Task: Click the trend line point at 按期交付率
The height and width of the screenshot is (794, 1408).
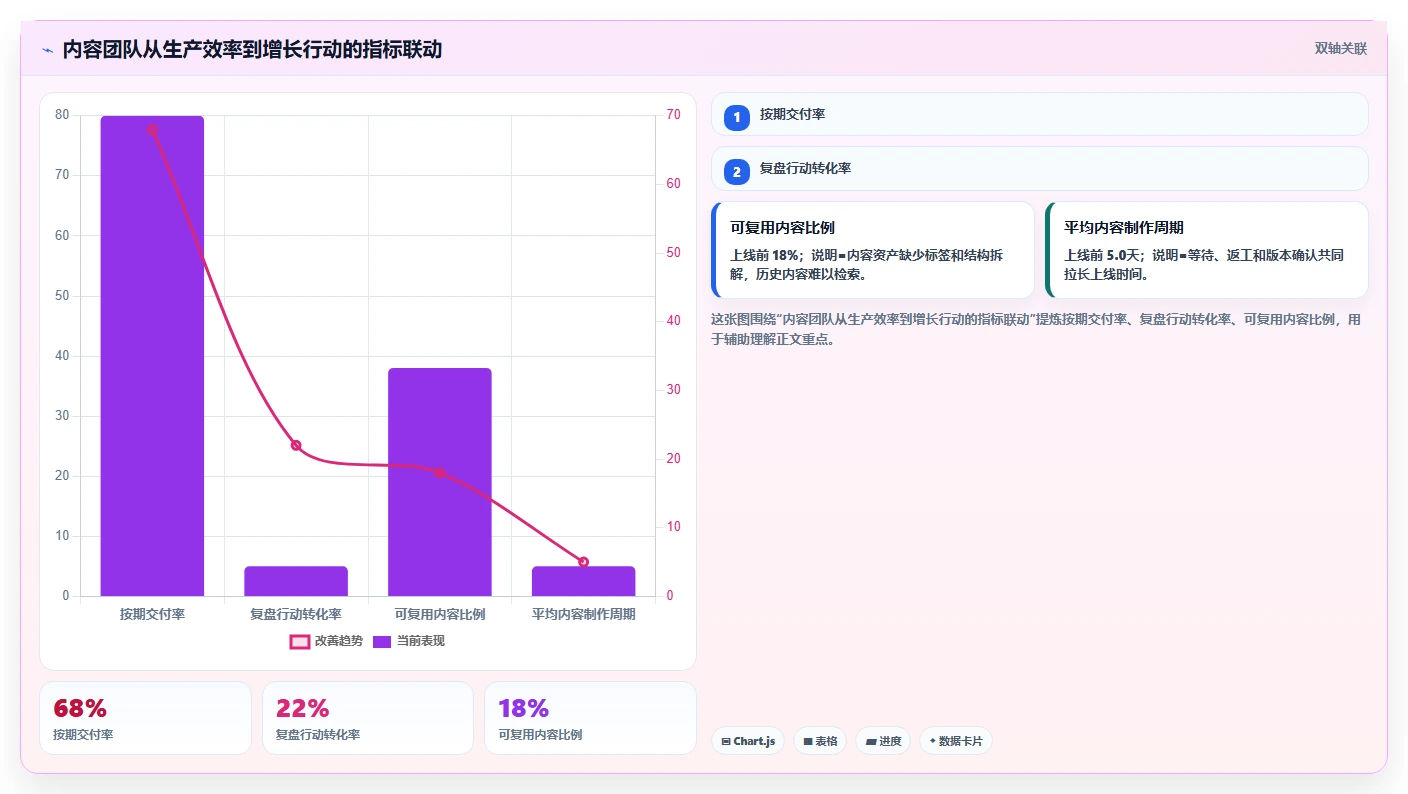Action: click(x=152, y=129)
